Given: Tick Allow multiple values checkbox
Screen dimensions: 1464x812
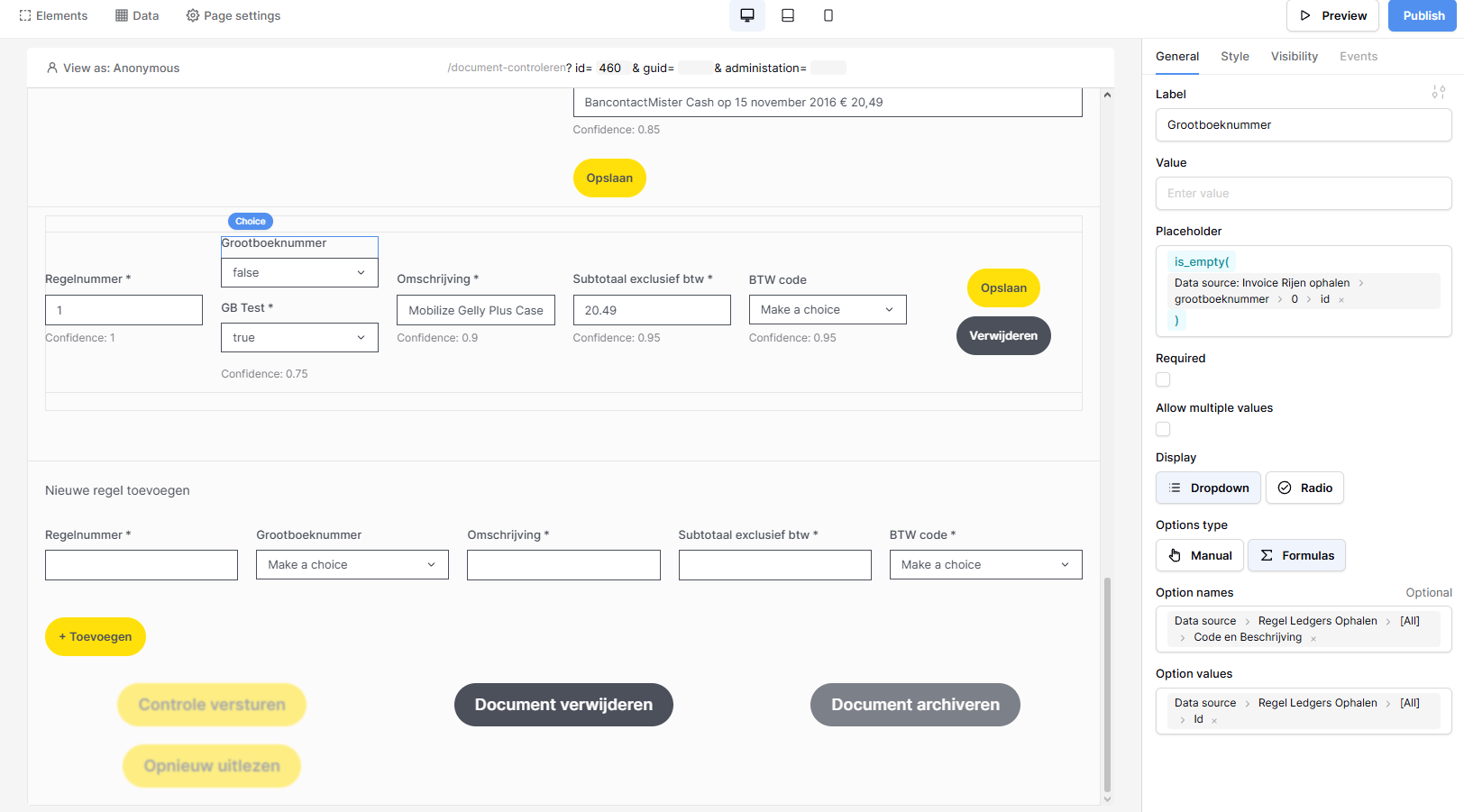Looking at the screenshot, I should tap(1163, 430).
